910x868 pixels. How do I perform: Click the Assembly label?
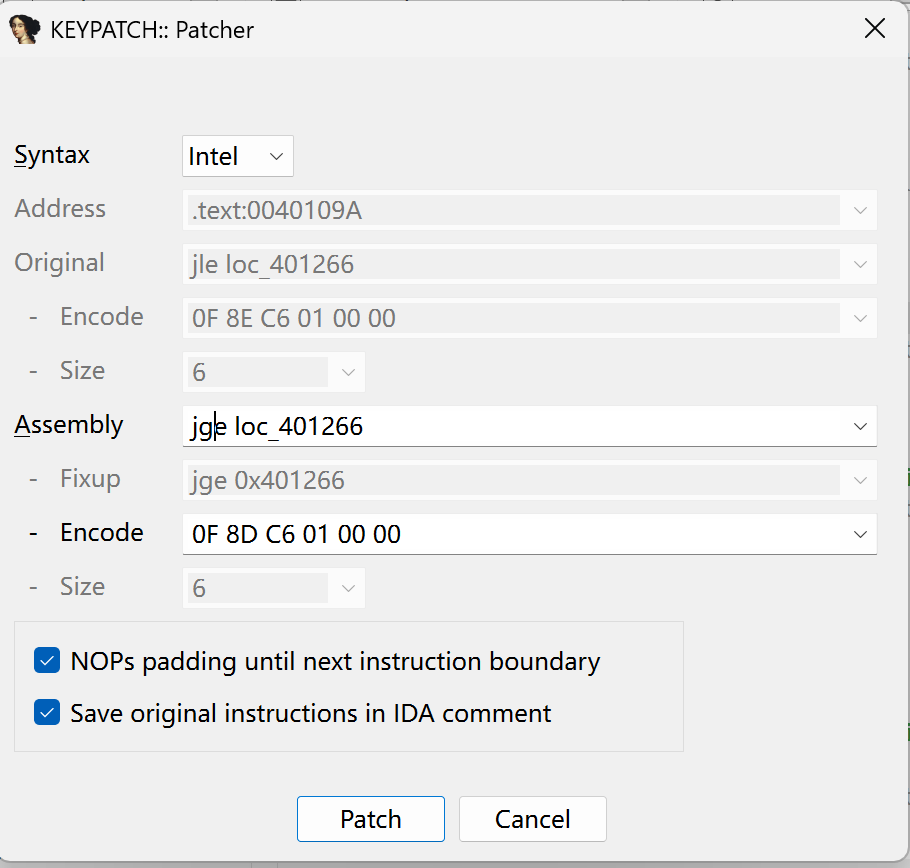click(x=68, y=425)
